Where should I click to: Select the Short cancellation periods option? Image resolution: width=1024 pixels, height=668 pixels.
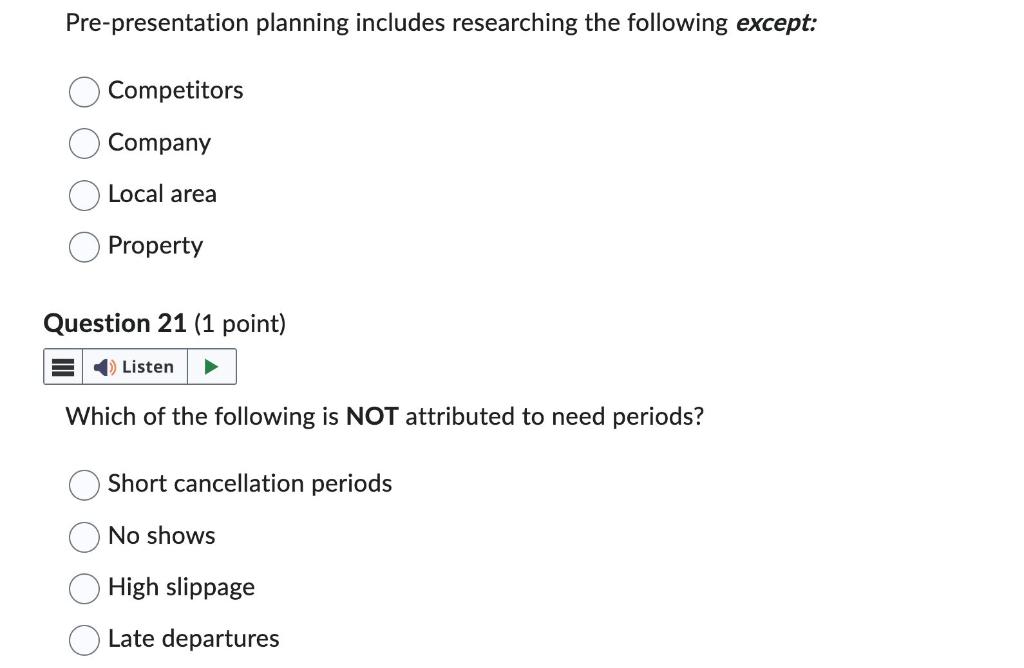tap(84, 485)
